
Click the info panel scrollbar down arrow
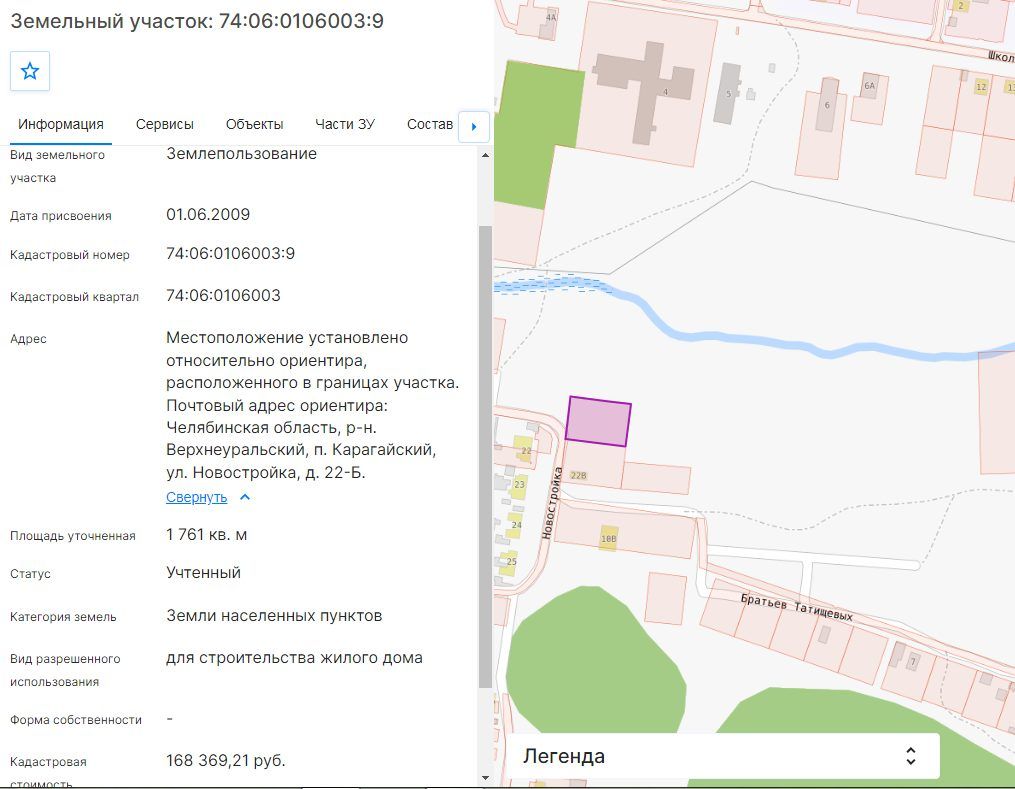[485, 778]
